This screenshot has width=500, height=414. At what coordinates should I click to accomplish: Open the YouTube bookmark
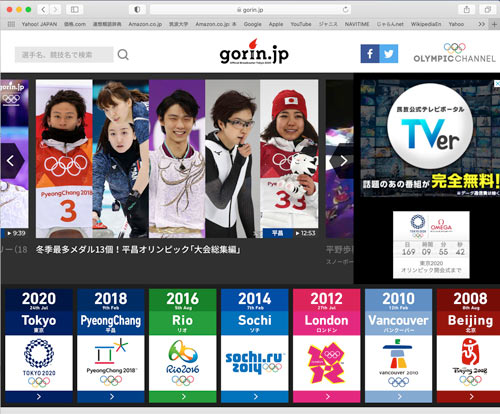tap(301, 24)
